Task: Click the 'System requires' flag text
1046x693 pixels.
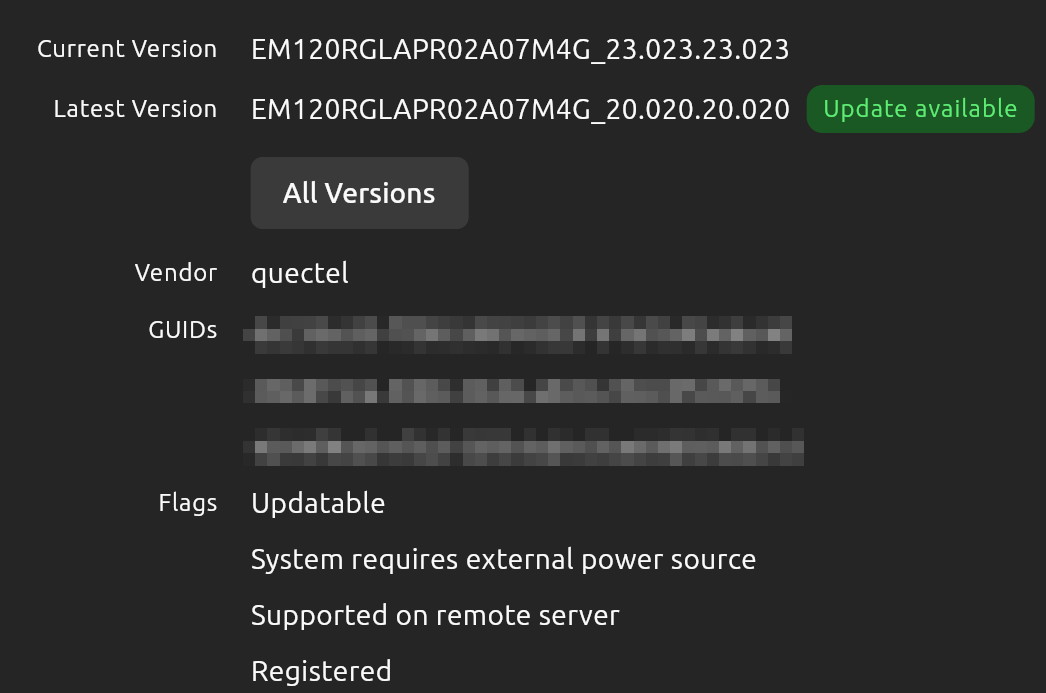Action: pos(354,560)
